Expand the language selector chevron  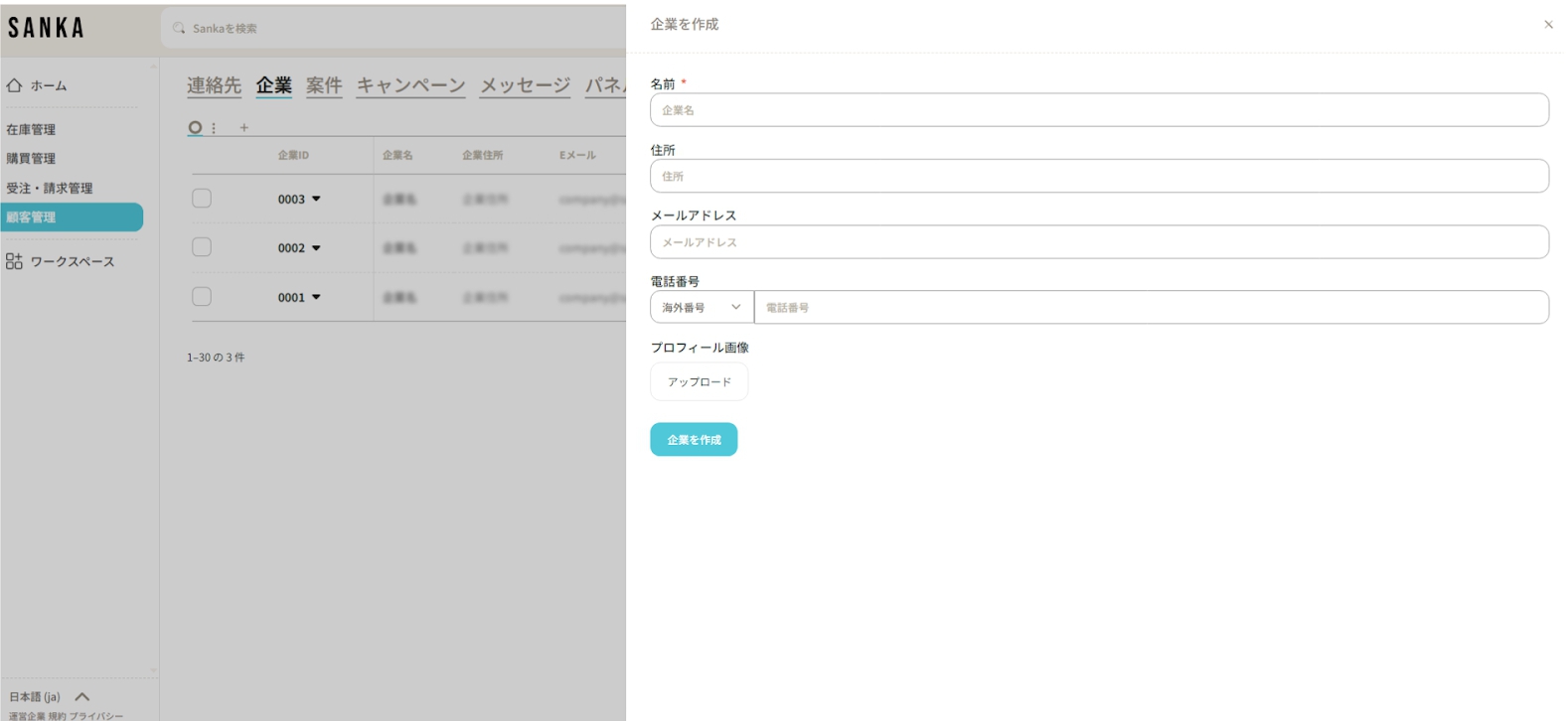(x=82, y=696)
